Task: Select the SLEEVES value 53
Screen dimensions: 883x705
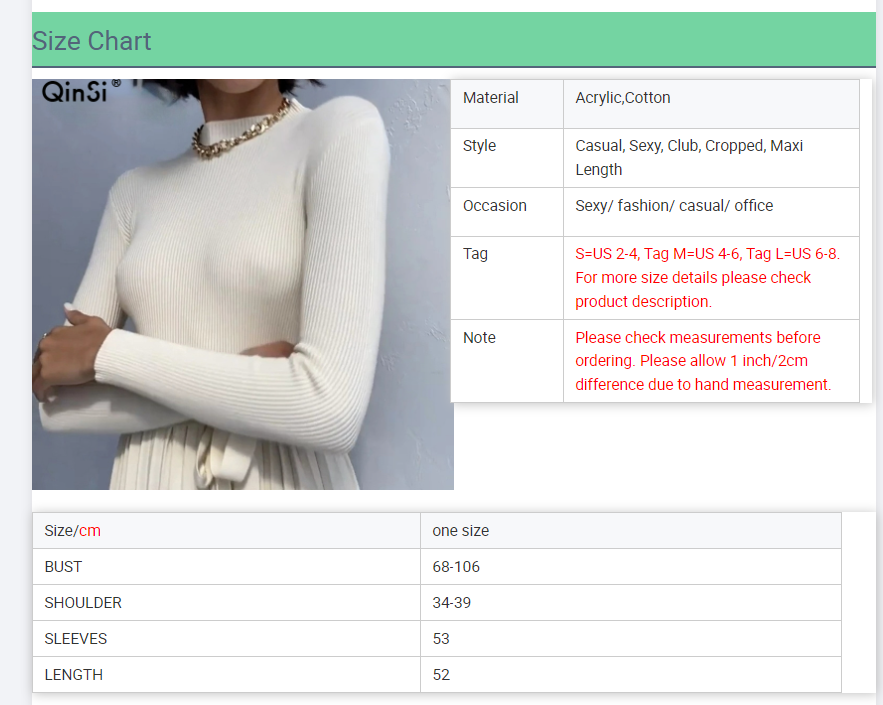Action: click(x=441, y=639)
